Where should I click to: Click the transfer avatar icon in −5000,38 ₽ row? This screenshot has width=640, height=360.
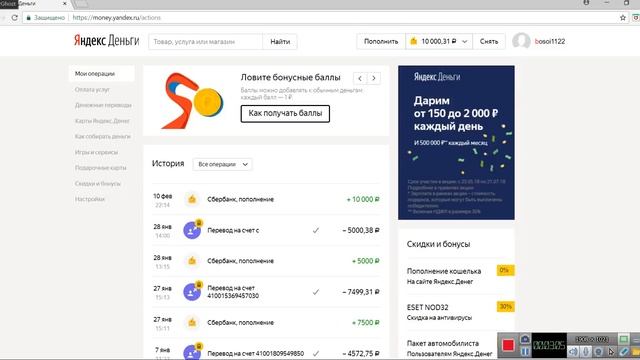(192, 230)
